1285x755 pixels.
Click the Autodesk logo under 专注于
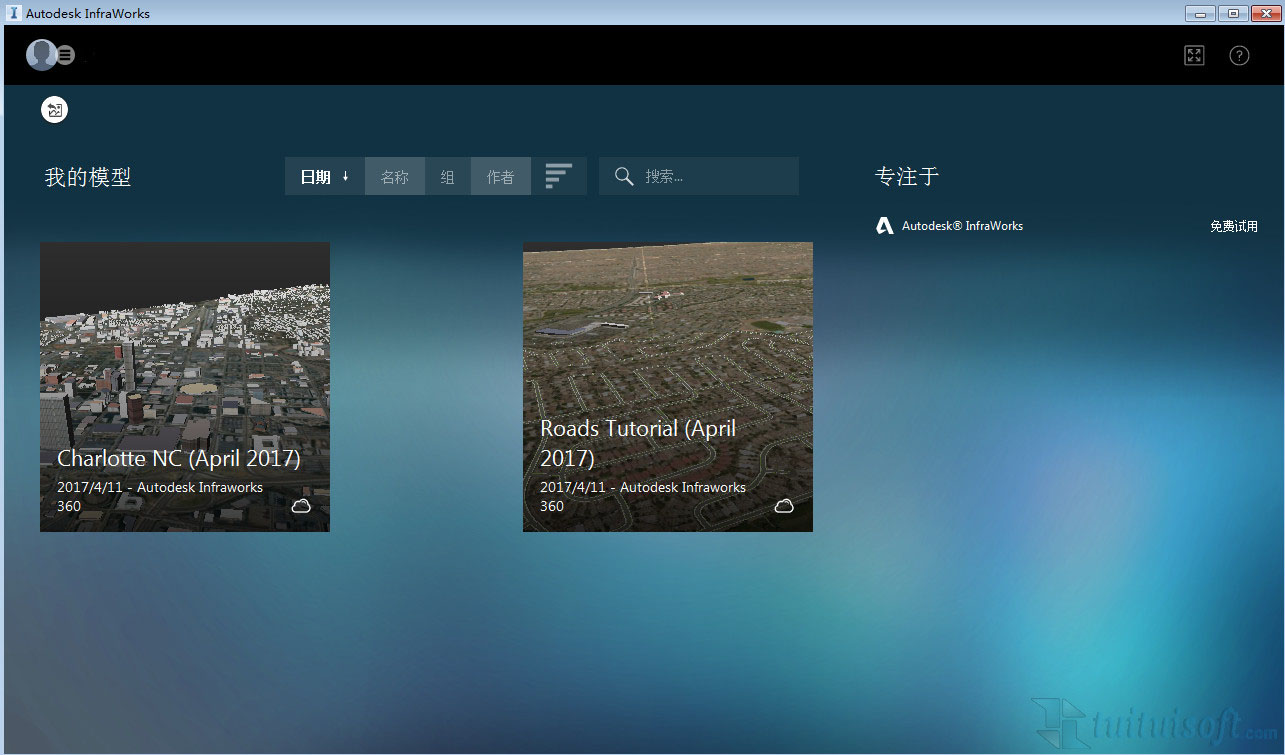click(x=884, y=226)
